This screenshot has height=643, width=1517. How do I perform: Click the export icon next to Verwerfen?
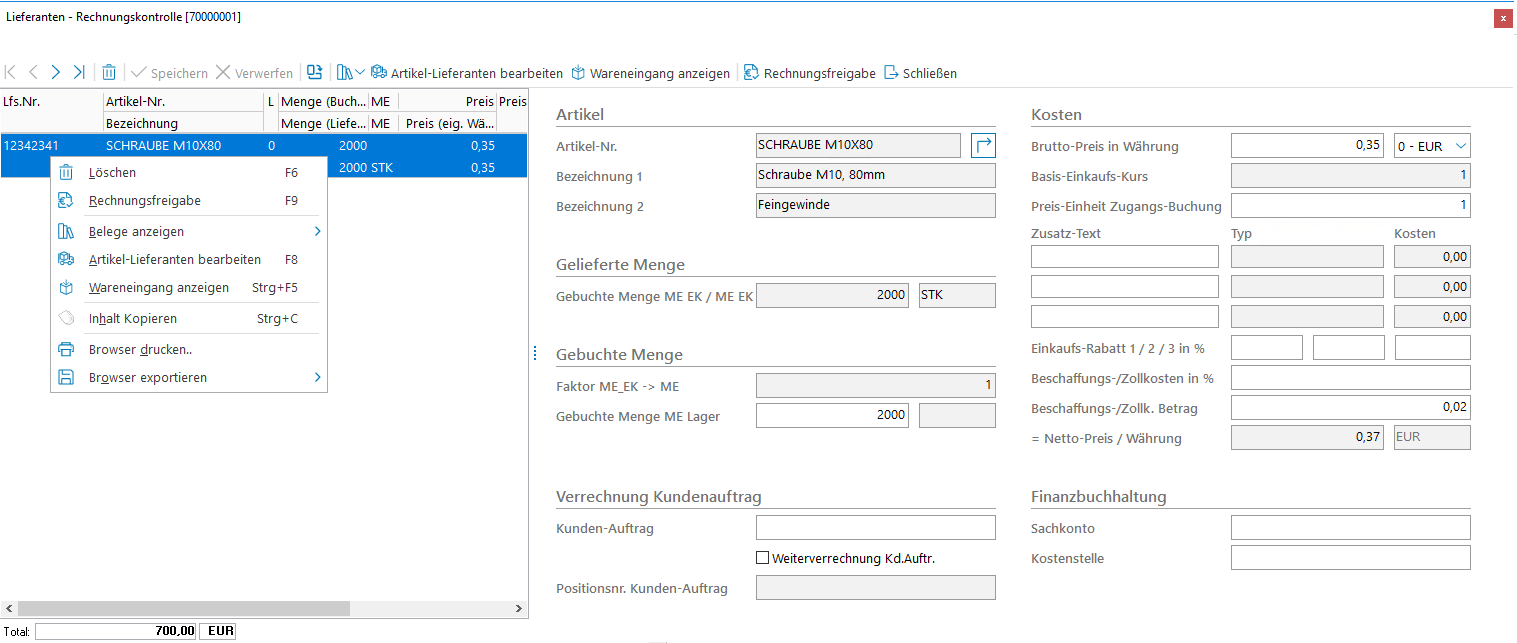coord(315,73)
